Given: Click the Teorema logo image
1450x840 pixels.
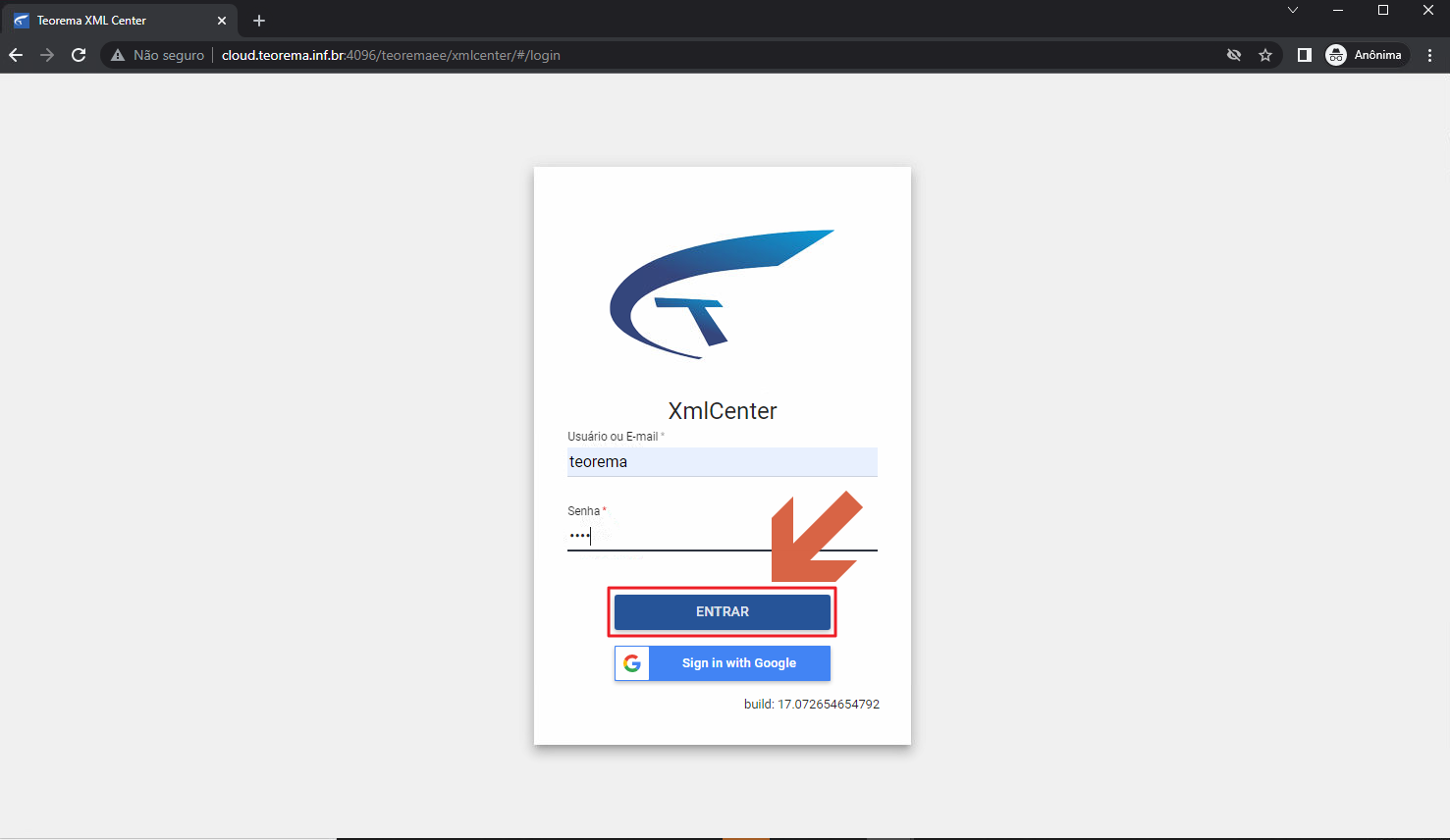Looking at the screenshot, I should tap(723, 294).
